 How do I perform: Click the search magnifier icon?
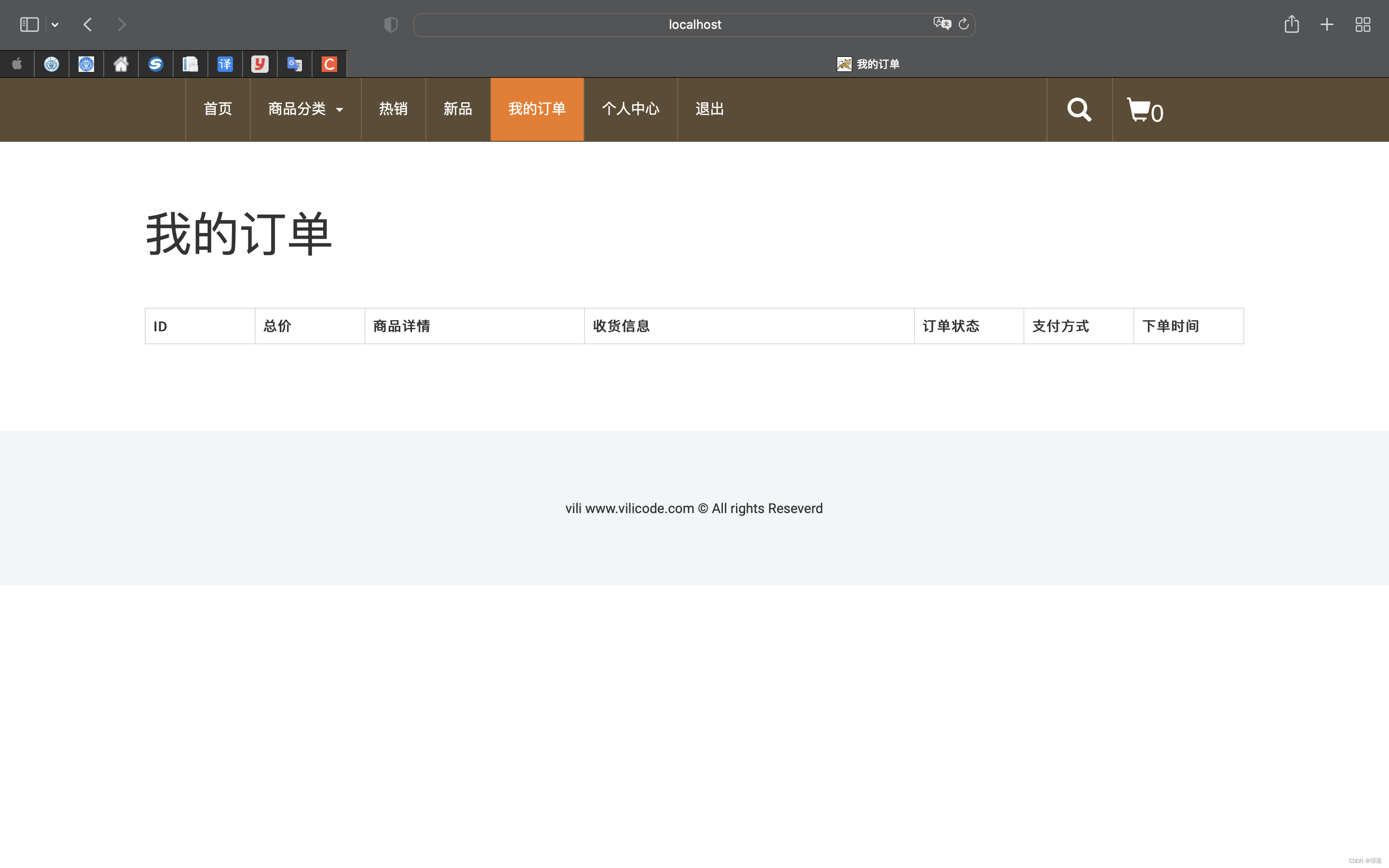(1078, 109)
